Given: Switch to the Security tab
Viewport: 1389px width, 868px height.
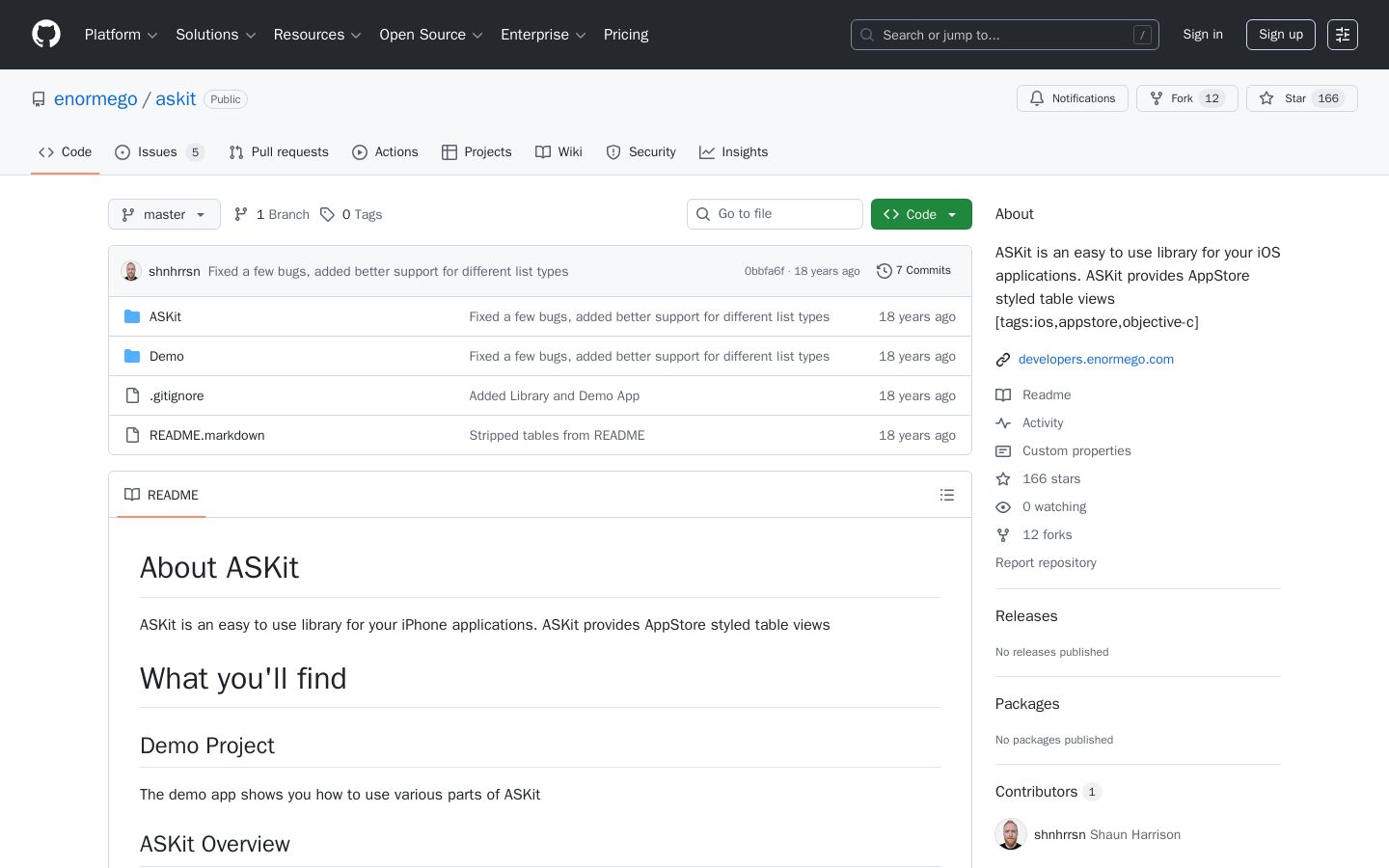Looking at the screenshot, I should [640, 152].
